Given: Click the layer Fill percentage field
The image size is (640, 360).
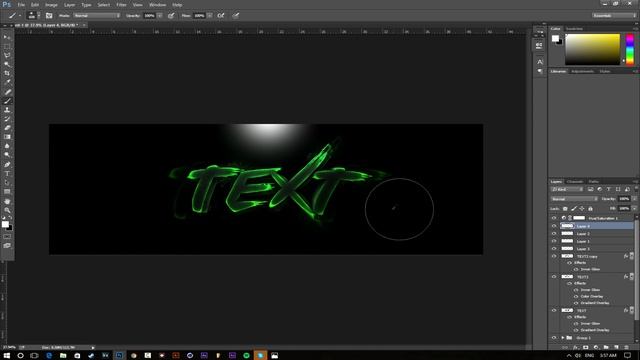Looking at the screenshot, I should point(624,209).
